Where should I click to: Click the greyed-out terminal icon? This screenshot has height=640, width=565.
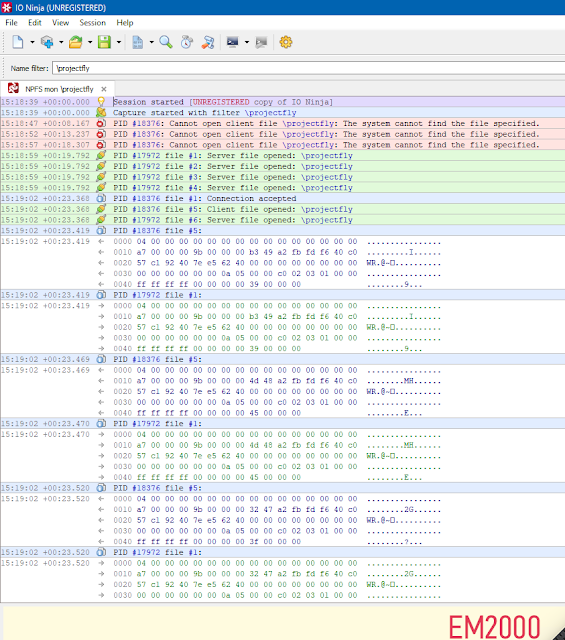click(261, 42)
